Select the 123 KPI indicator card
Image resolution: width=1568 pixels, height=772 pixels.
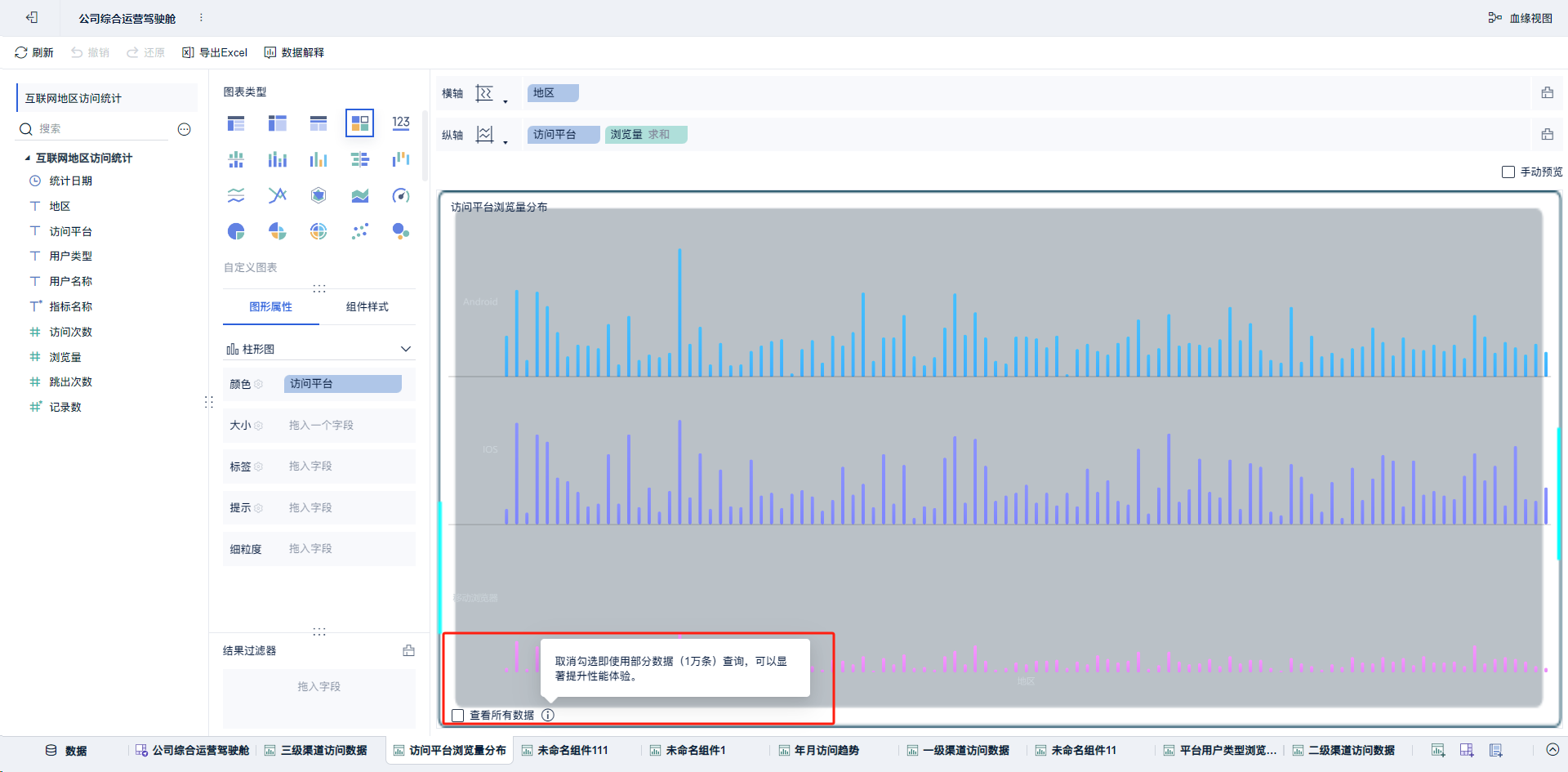tap(401, 123)
